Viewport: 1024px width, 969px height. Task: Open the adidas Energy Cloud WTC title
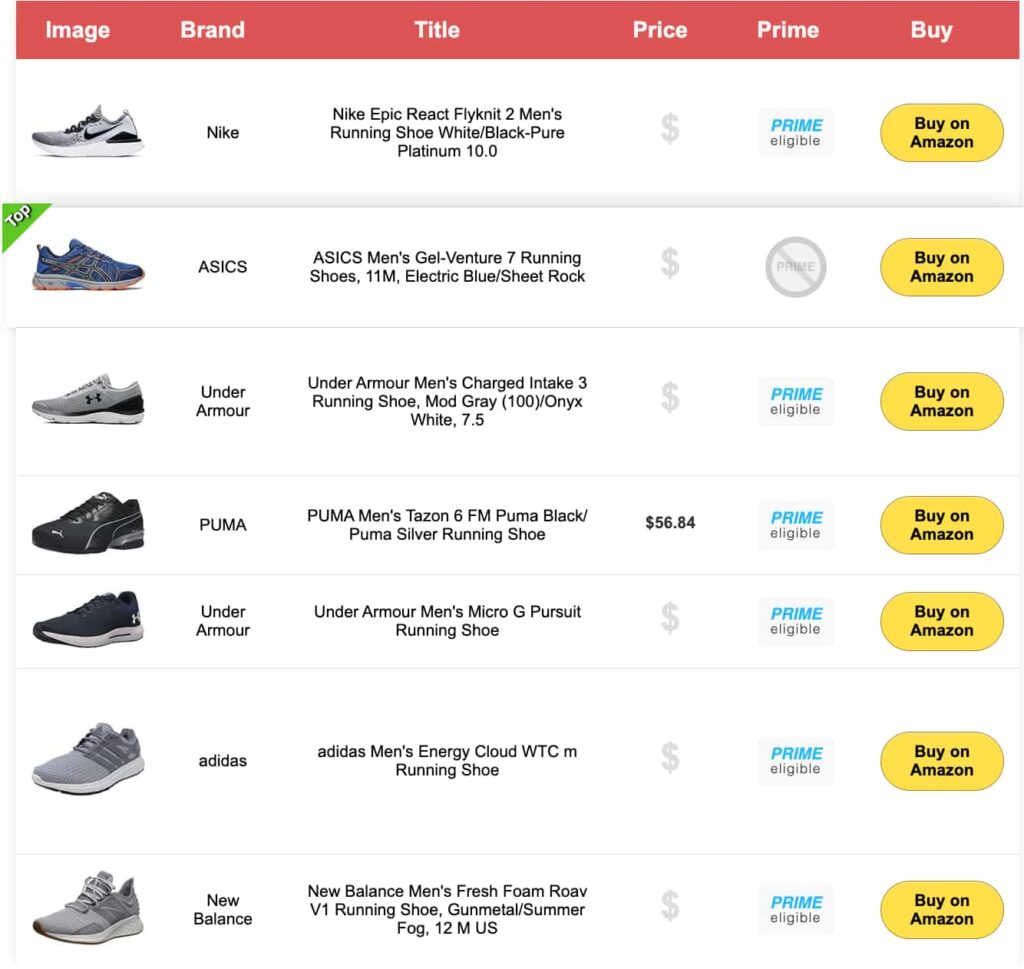[447, 760]
